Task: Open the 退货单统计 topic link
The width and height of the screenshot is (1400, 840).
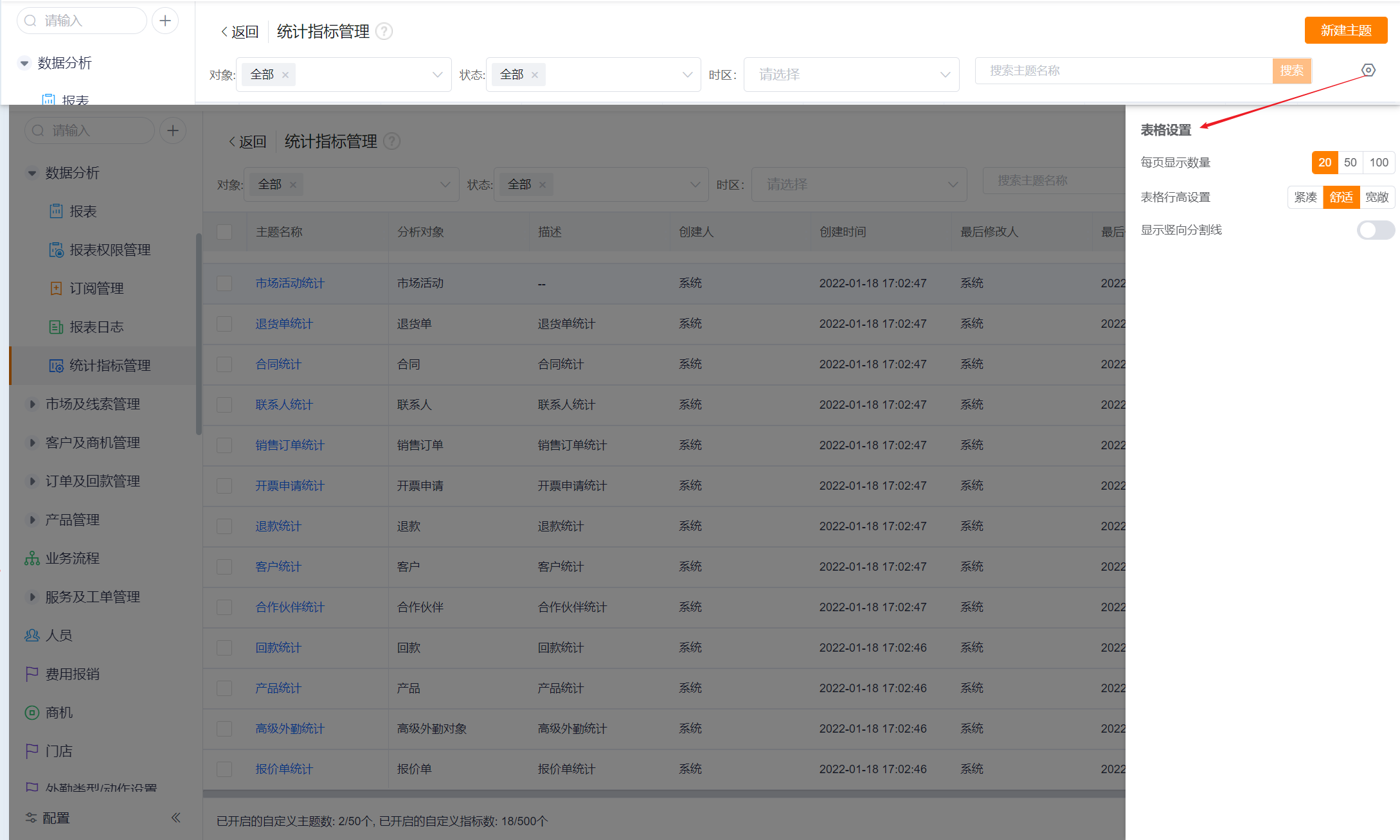Action: point(284,324)
